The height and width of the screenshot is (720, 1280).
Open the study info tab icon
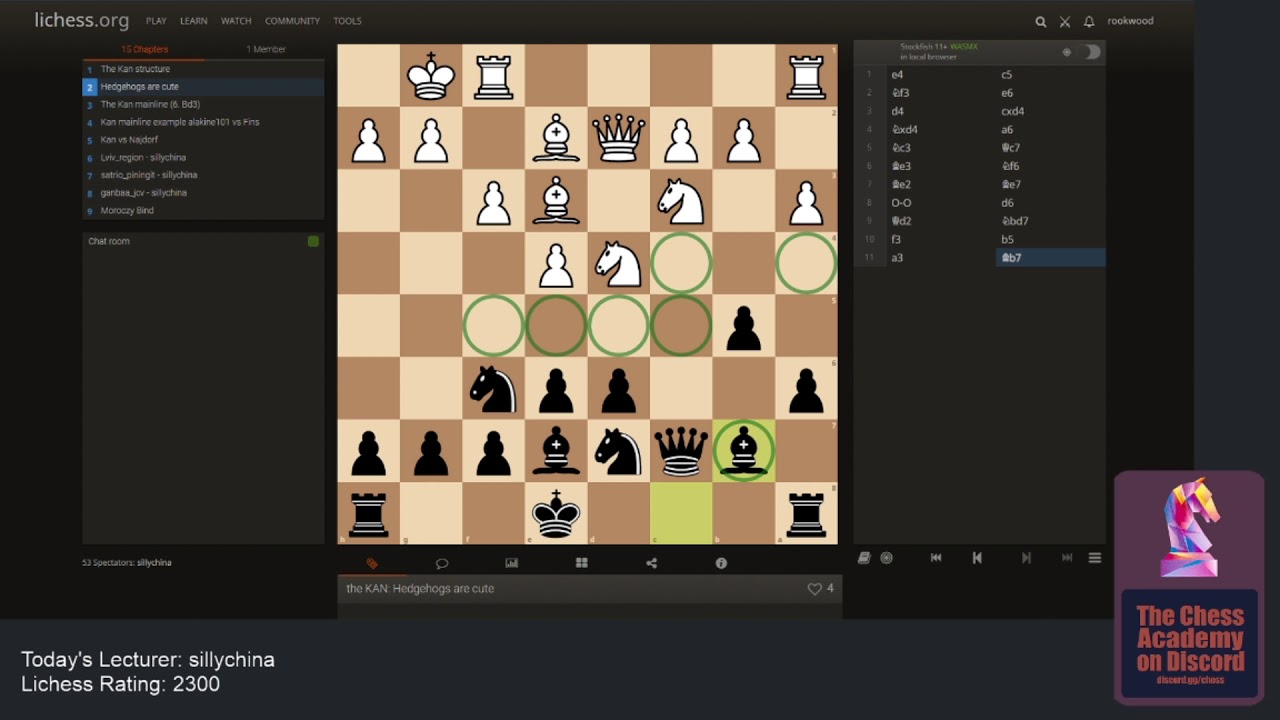[721, 563]
